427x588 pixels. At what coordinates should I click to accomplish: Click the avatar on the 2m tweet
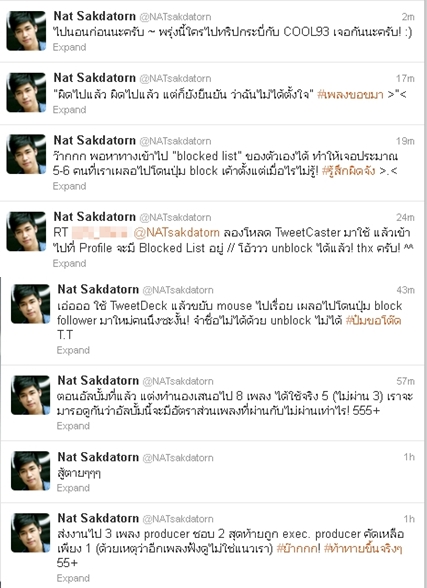click(x=26, y=31)
